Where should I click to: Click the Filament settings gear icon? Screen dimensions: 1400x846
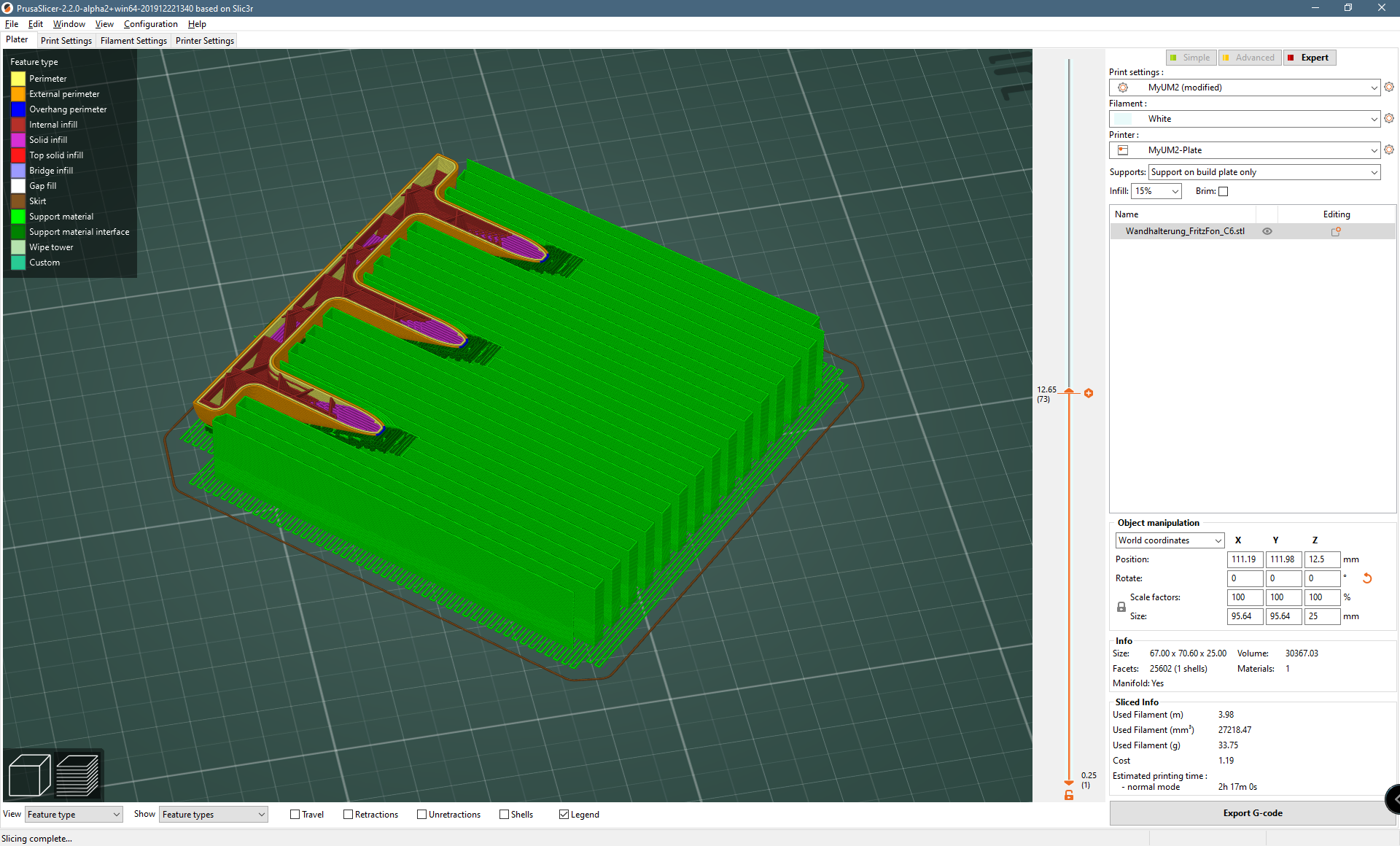coord(1388,118)
